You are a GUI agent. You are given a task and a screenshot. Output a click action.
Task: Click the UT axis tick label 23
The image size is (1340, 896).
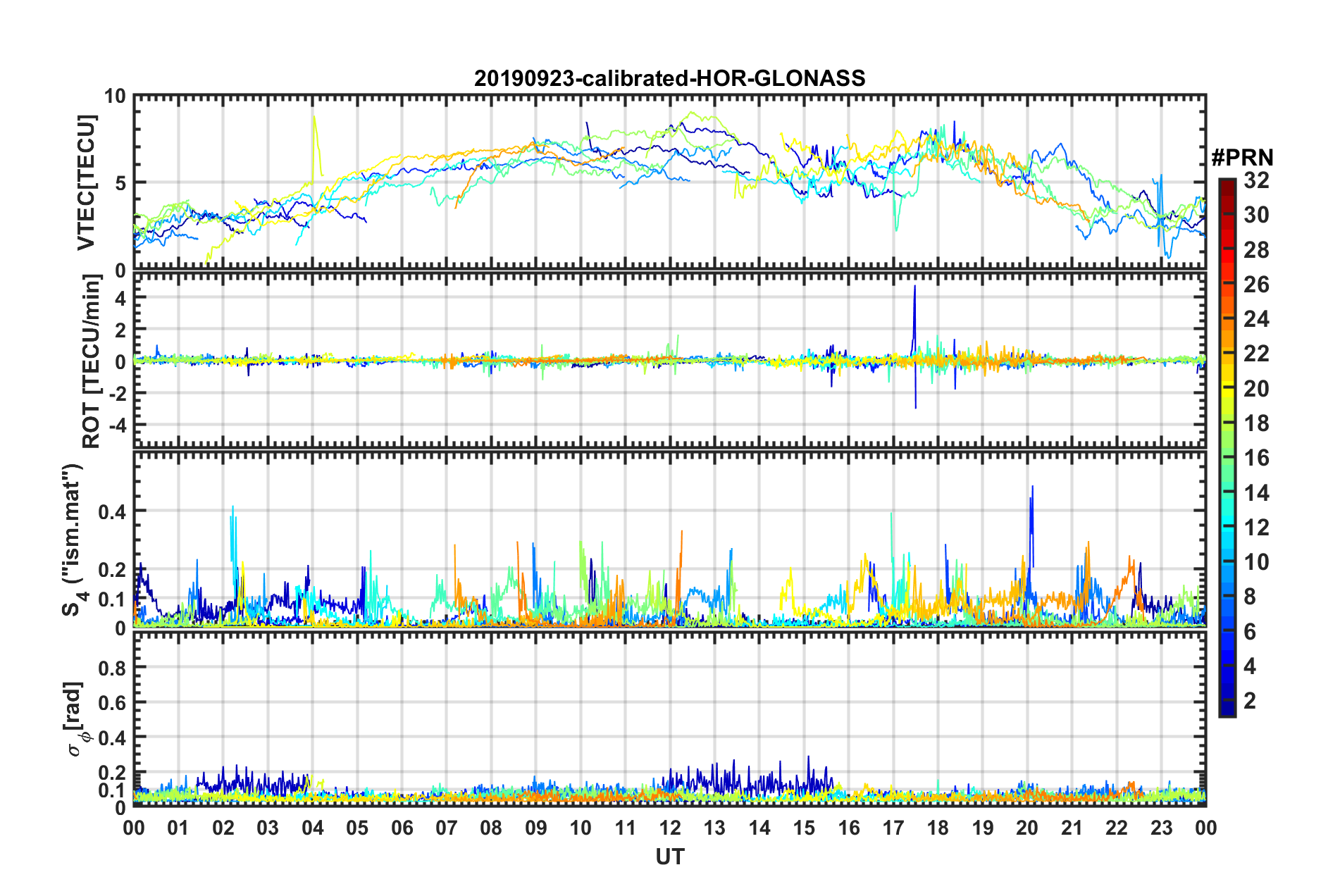click(x=1162, y=828)
